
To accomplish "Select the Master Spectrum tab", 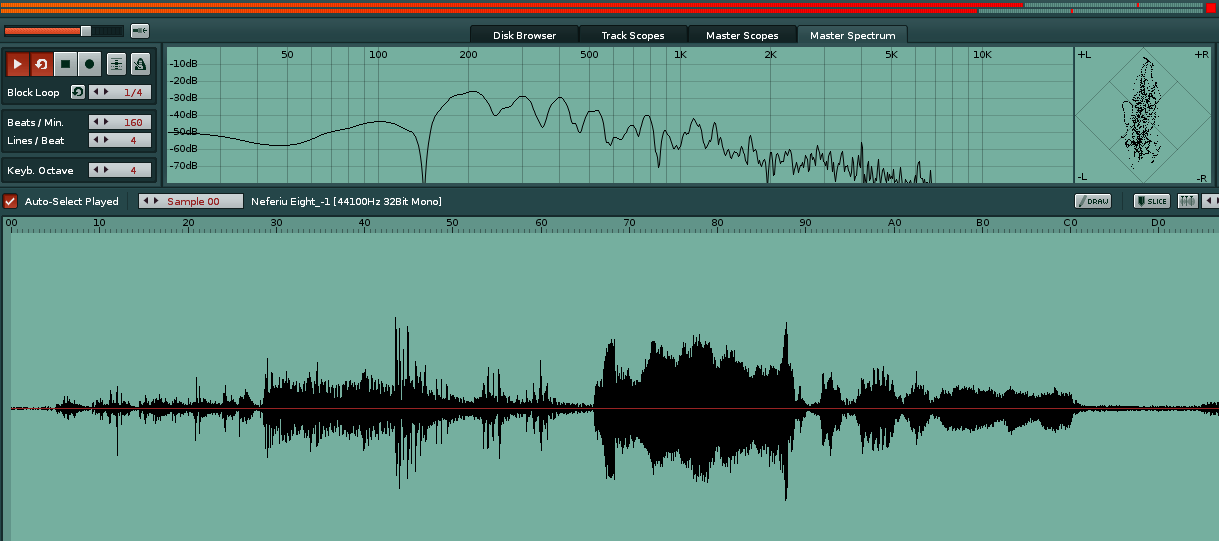I will pyautogui.click(x=853, y=35).
